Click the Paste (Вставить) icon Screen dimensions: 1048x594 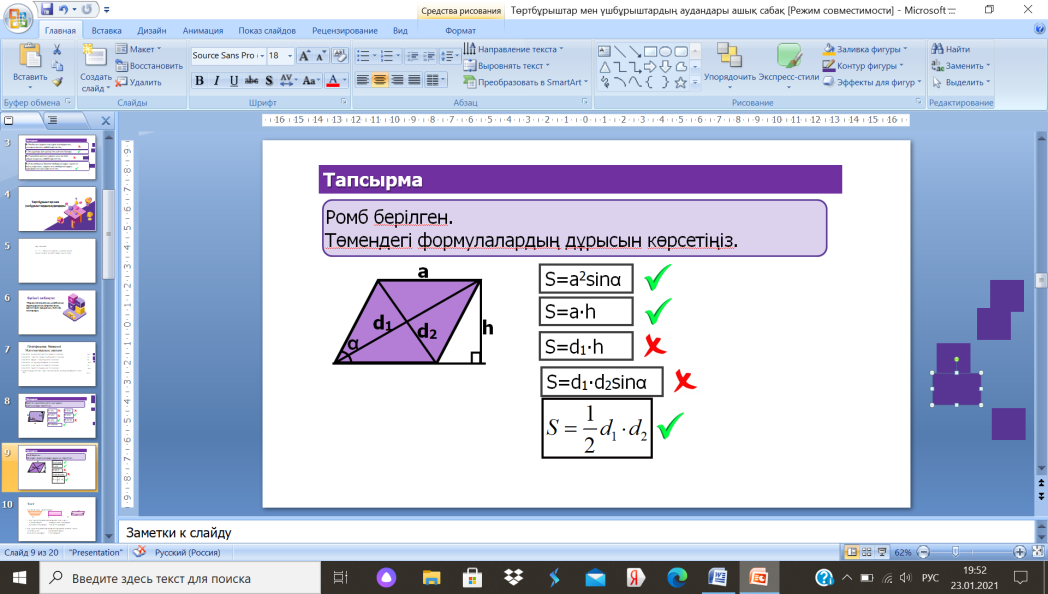[x=30, y=57]
